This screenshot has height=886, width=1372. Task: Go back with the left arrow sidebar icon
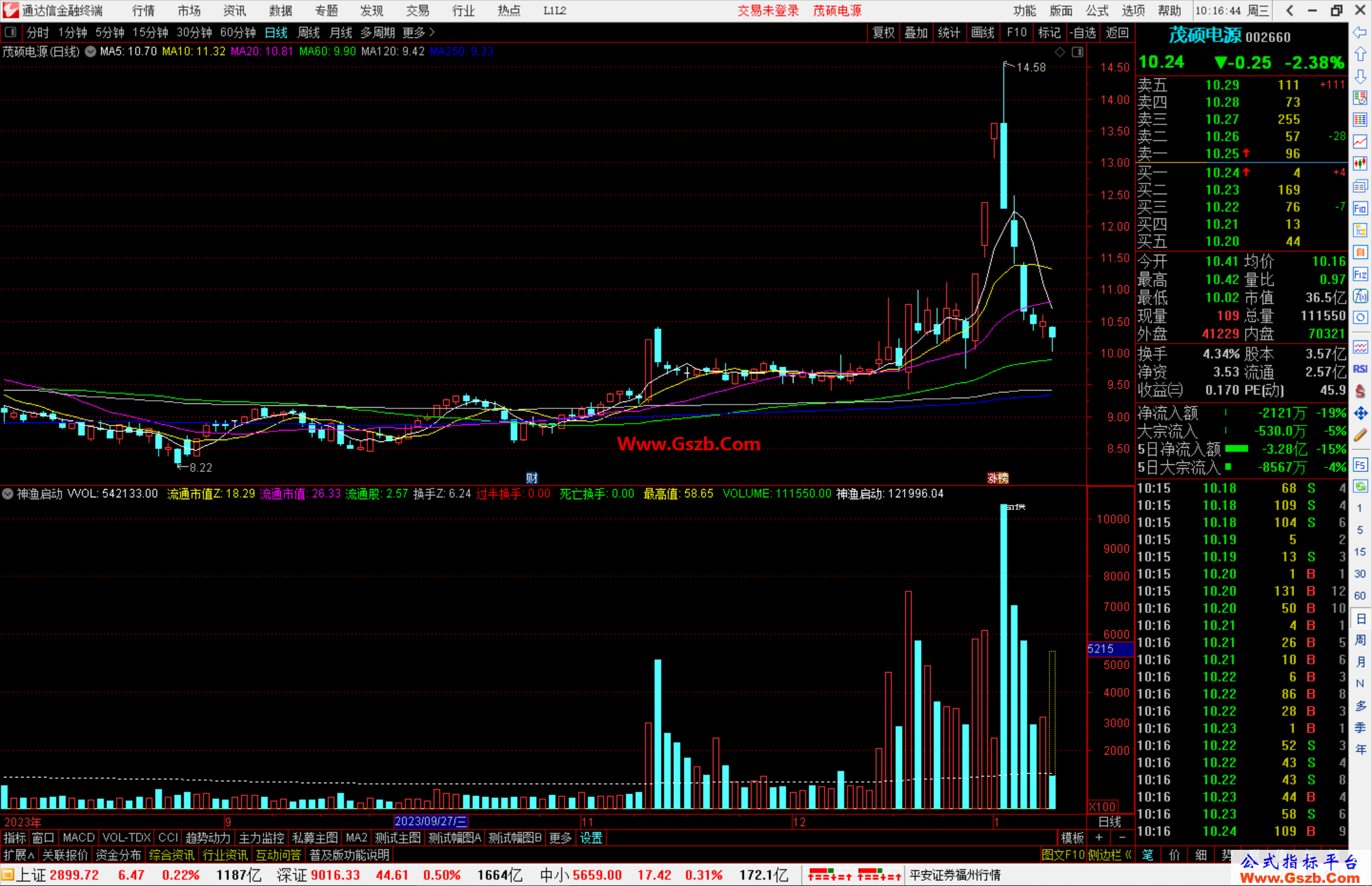tap(1360, 32)
